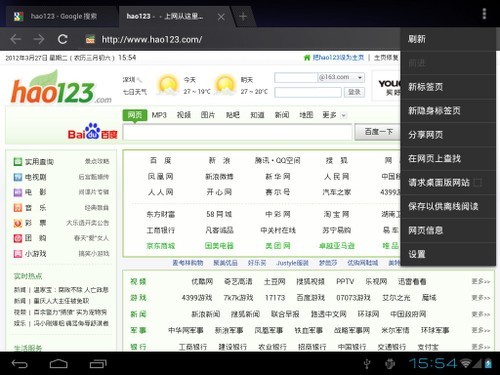Viewport: 500px width, 375px height.
Task: Open the 工商银行 link in top sites
Action: tap(161, 230)
